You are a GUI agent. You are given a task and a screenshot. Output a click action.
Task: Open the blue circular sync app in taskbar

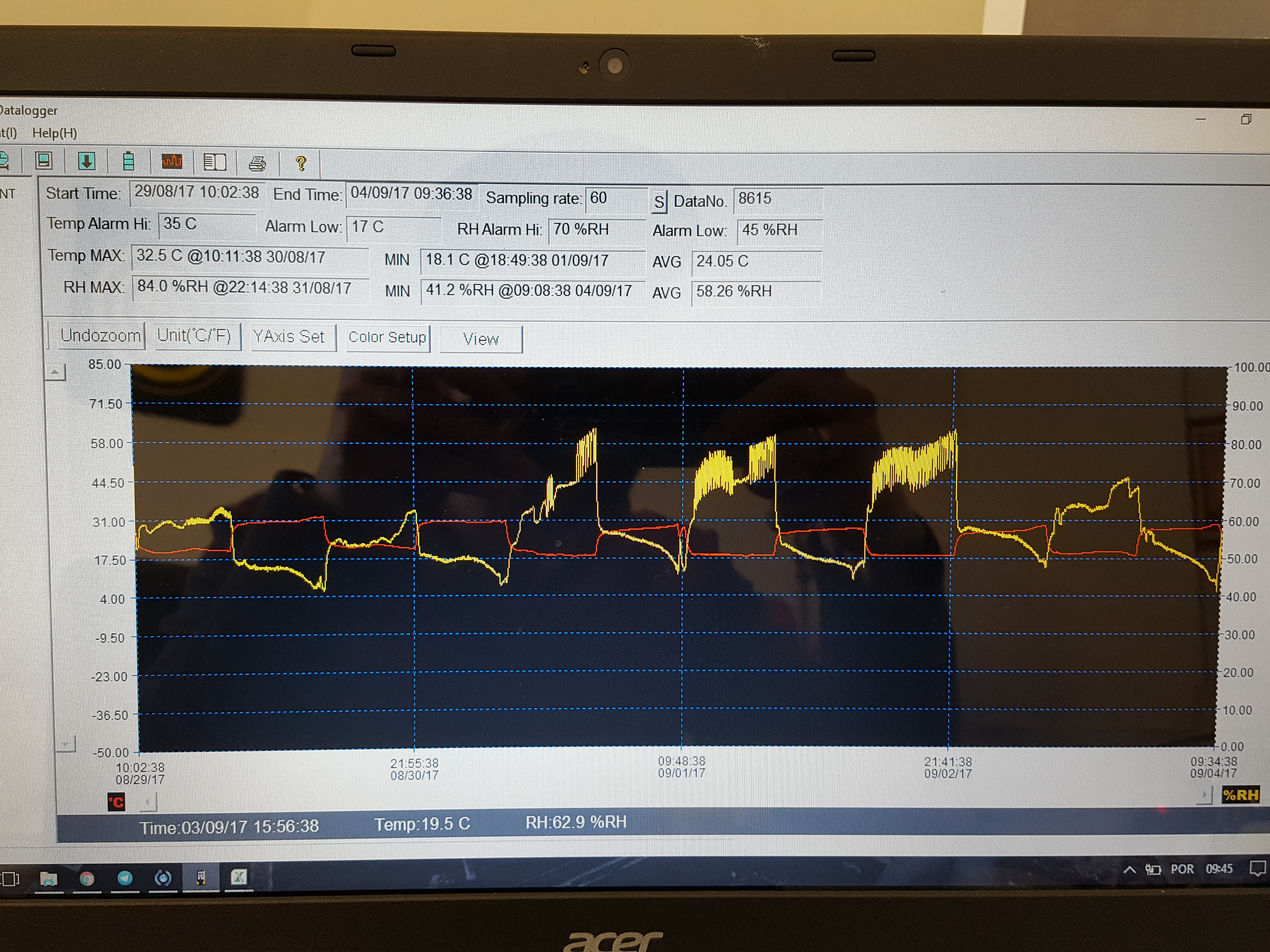tap(163, 878)
